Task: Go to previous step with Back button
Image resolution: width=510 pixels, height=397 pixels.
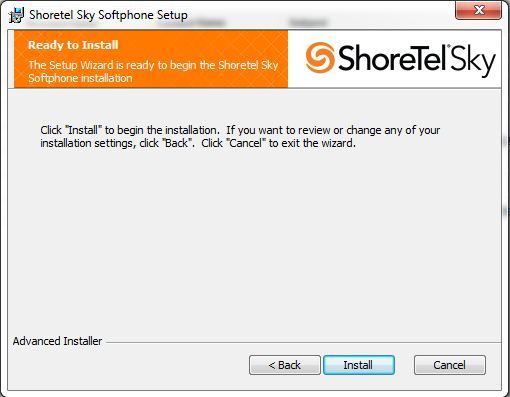Action: pyautogui.click(x=285, y=365)
